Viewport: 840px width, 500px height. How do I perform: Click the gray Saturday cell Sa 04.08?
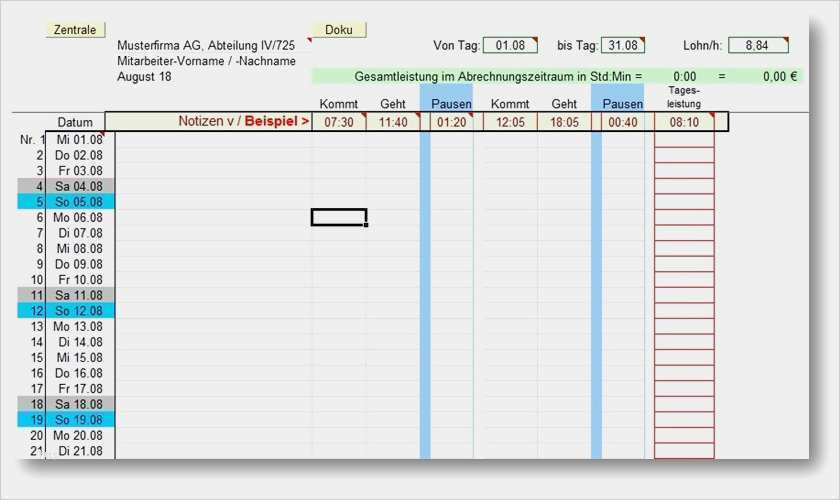[80, 186]
